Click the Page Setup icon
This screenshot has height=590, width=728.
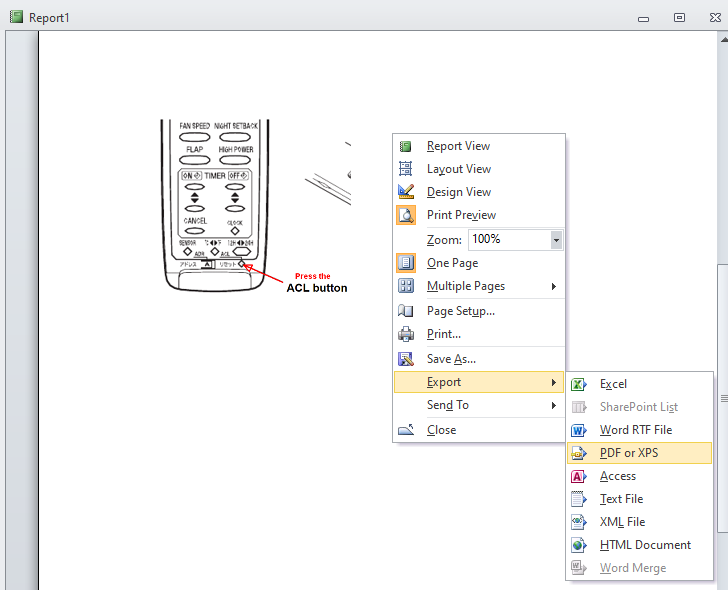[x=405, y=311]
